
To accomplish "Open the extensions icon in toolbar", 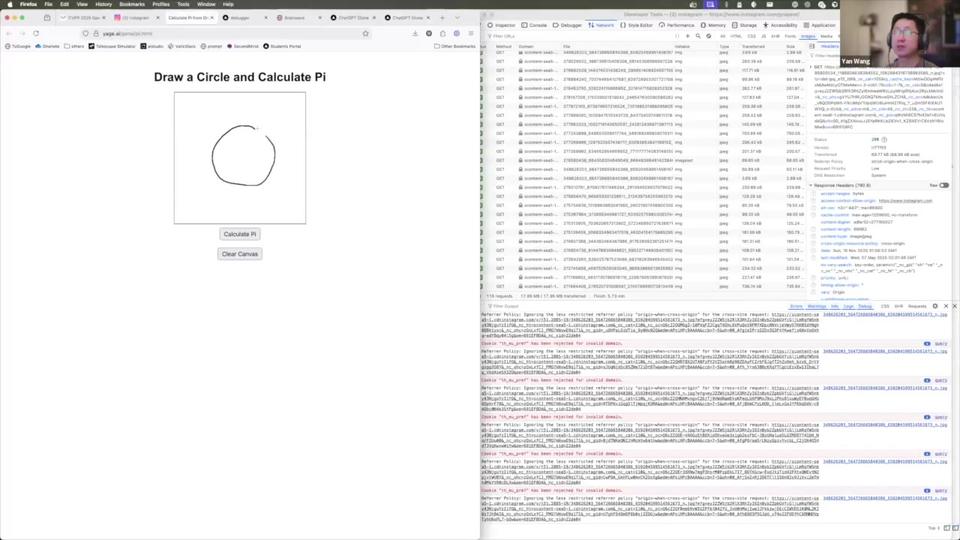I will click(443, 34).
